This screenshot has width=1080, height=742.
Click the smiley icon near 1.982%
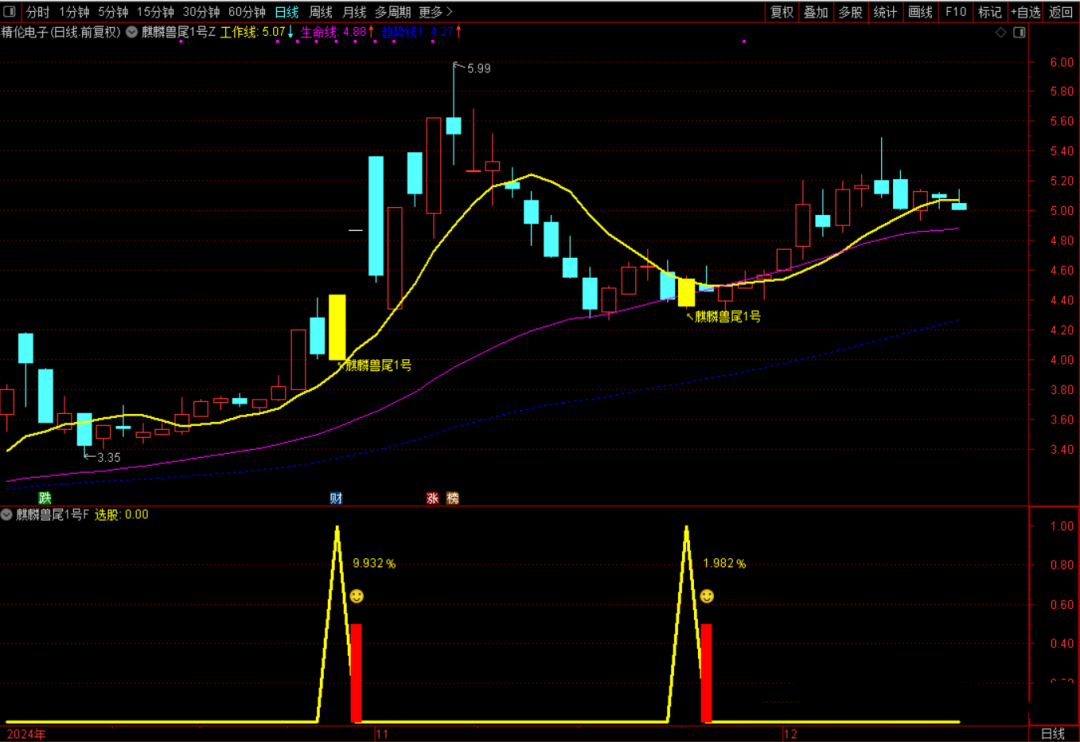706,597
